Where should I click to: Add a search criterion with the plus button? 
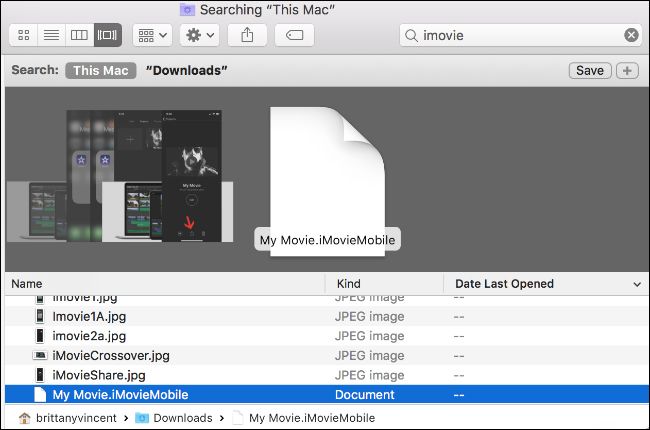627,70
